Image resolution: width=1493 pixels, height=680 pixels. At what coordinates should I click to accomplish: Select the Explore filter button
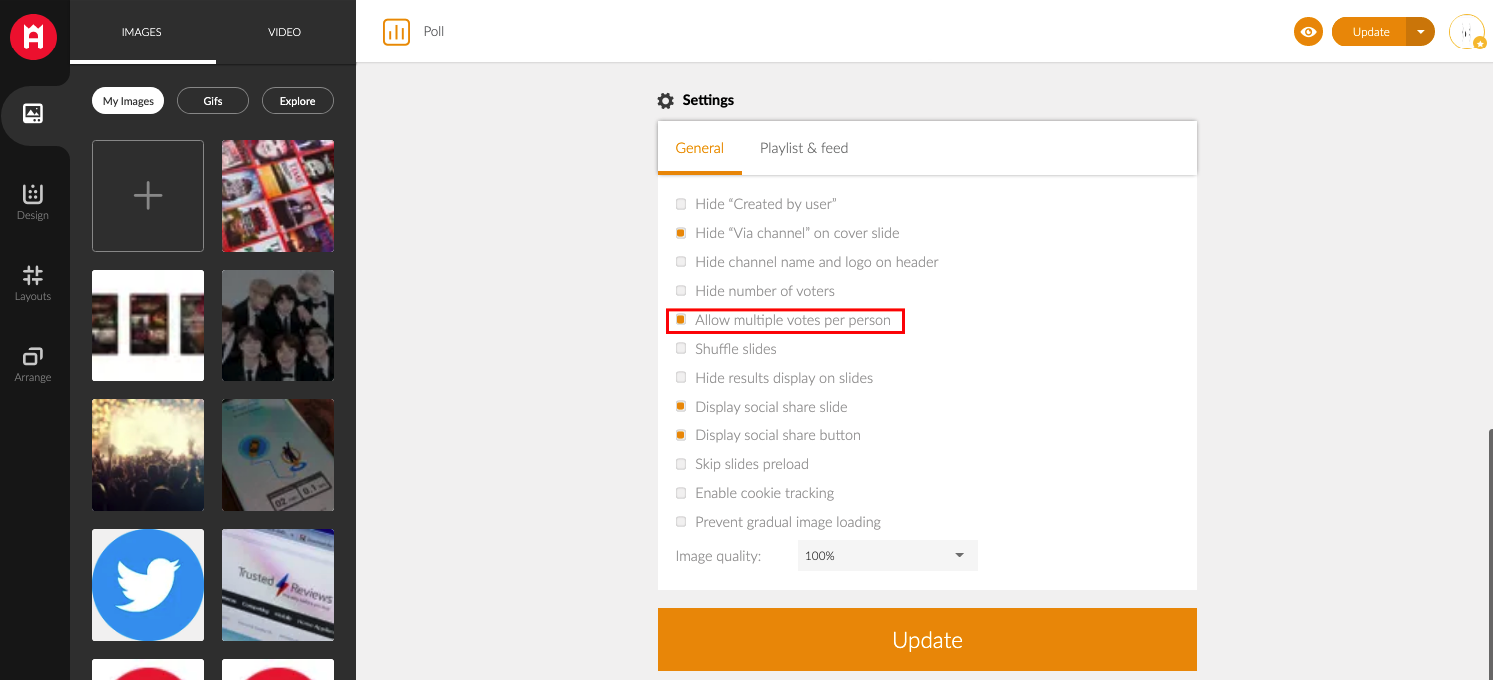click(297, 101)
